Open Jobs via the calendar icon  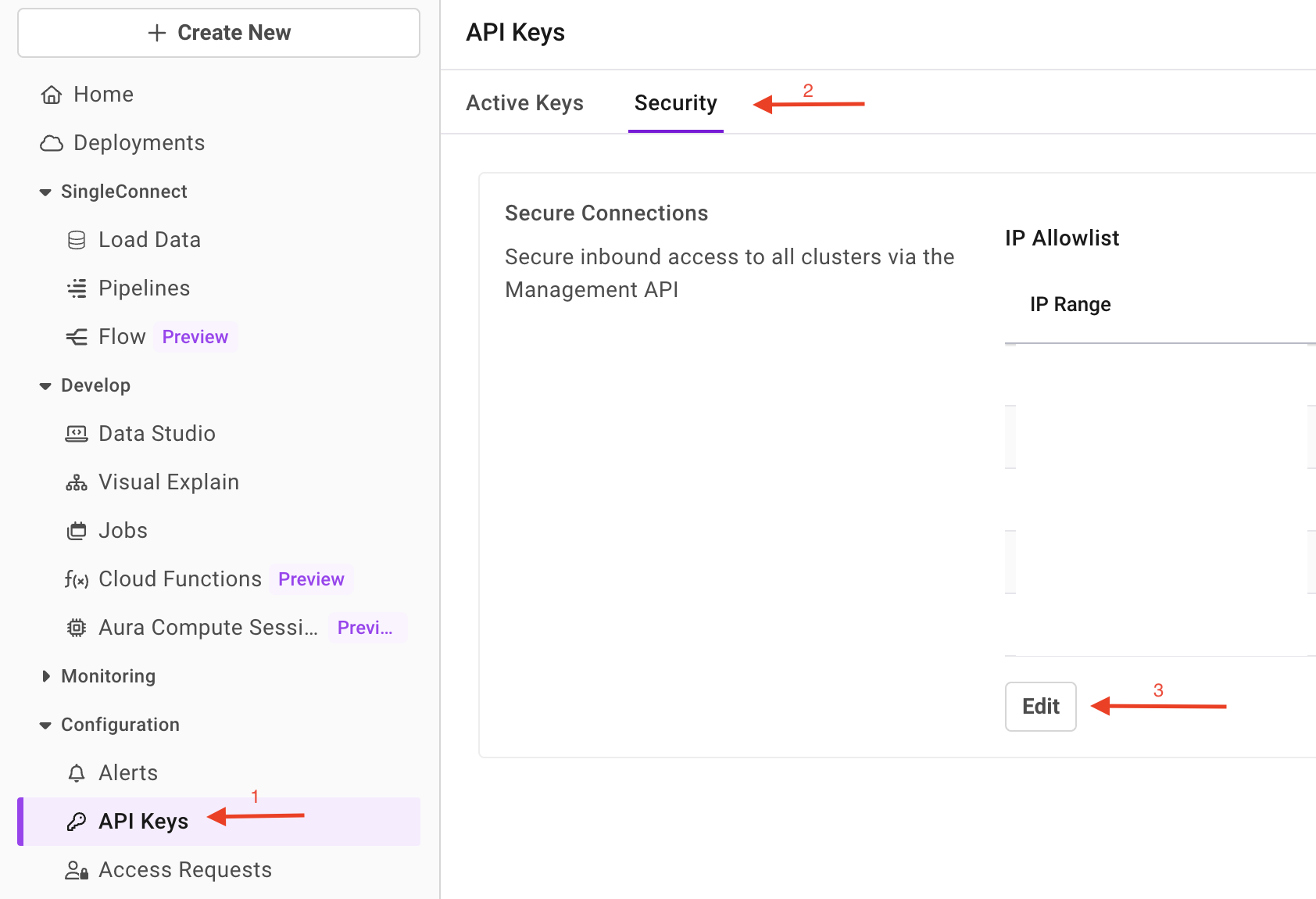click(x=76, y=530)
